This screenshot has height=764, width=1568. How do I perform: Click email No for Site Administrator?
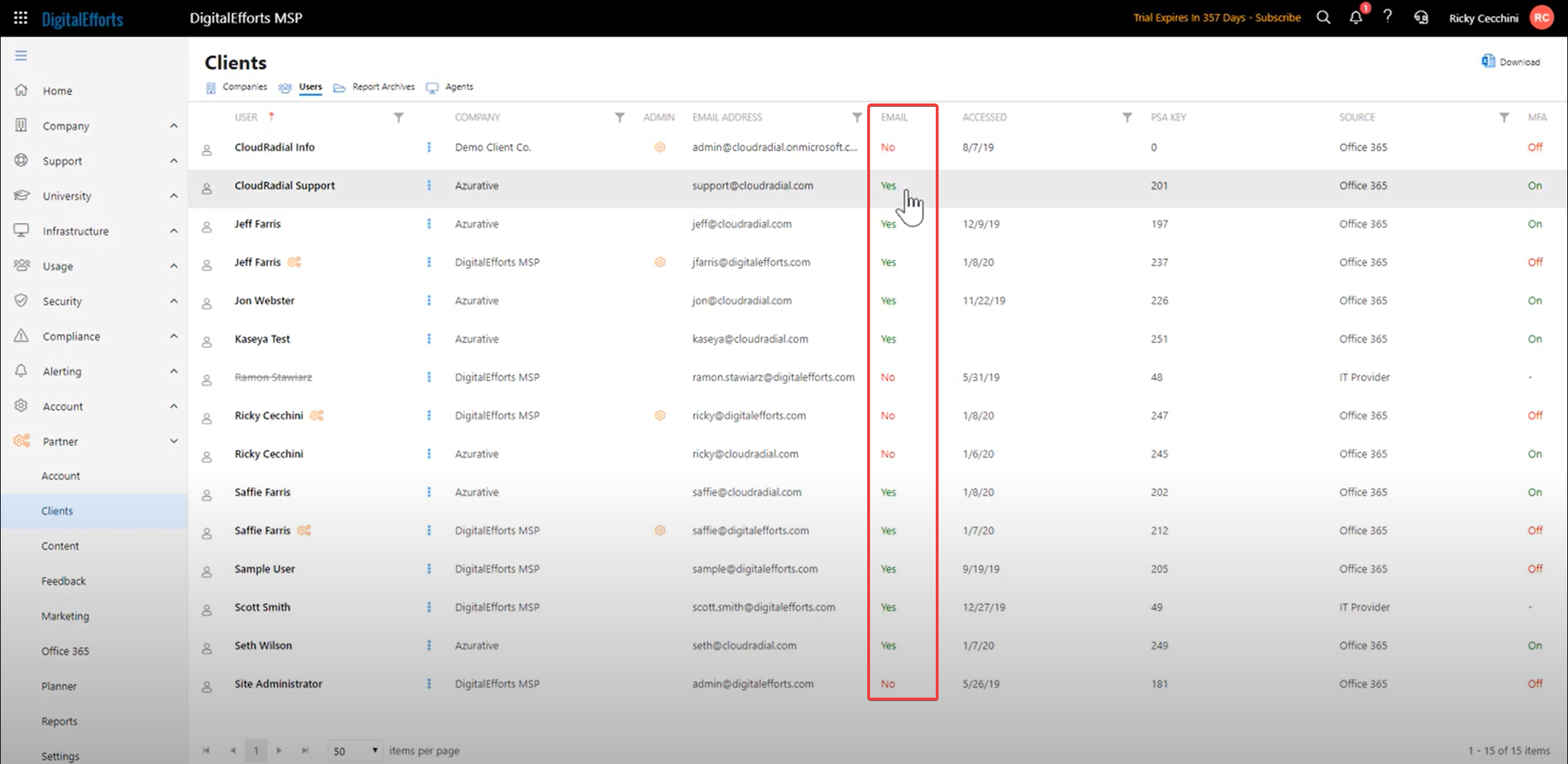888,684
